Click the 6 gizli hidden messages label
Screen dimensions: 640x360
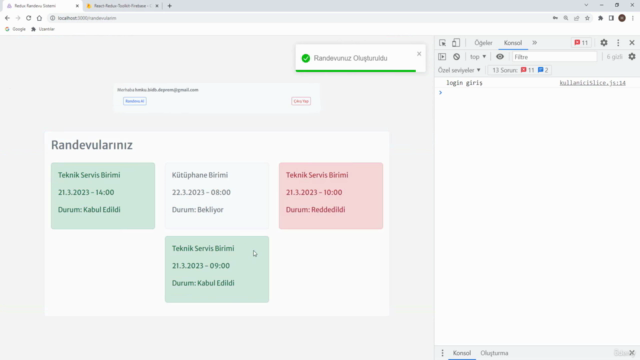click(614, 57)
